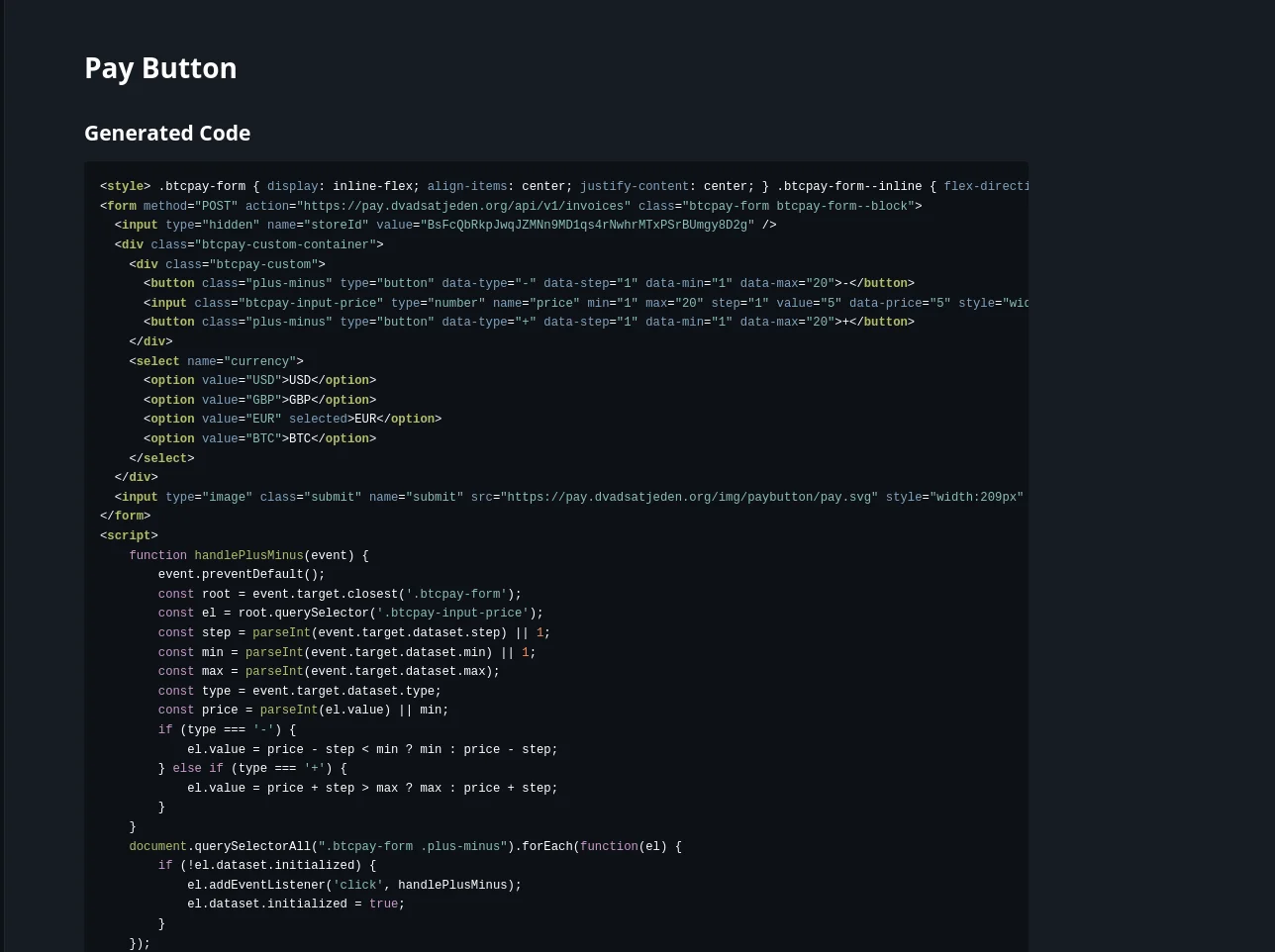Click the minus button code line
This screenshot has height=952, width=1275.
pyautogui.click(x=529, y=284)
